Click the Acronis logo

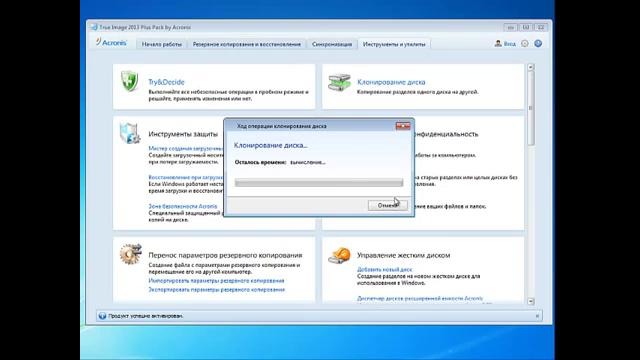[111, 42]
